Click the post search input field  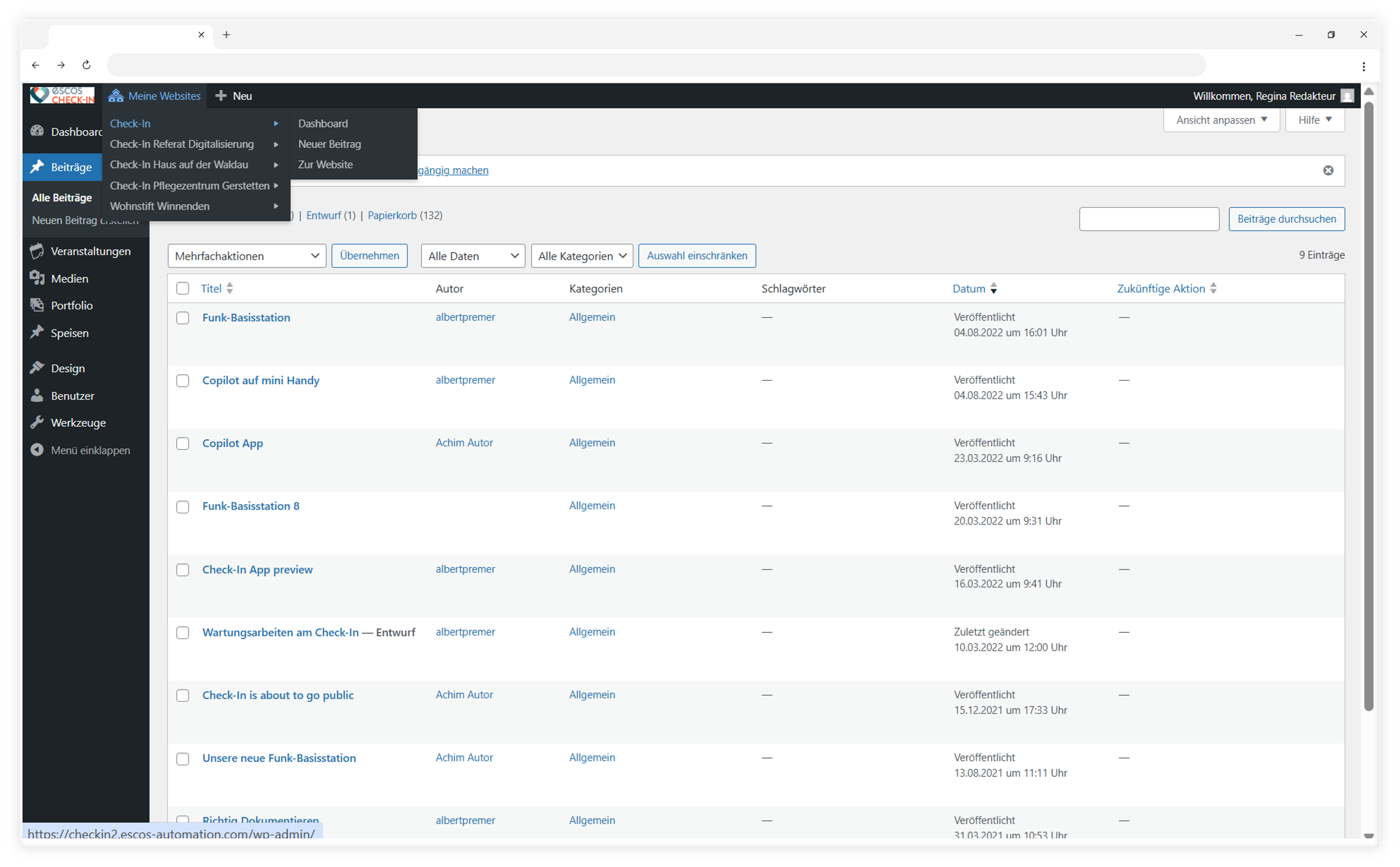[1149, 219]
